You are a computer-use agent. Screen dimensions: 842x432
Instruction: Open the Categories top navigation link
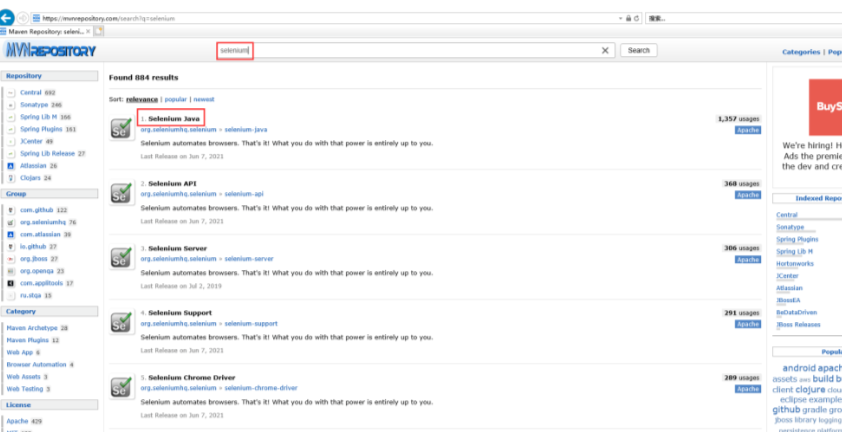pos(801,52)
